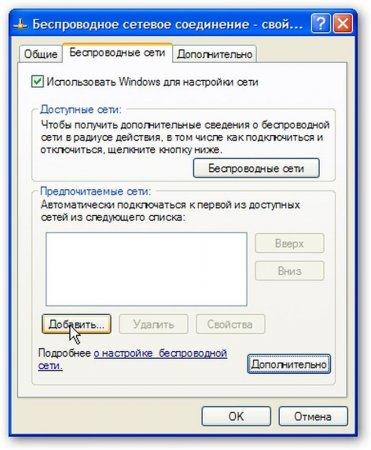Click the Дополнительно button near the link
Image resolution: width=371 pixels, height=450 pixels.
pyautogui.click(x=289, y=364)
